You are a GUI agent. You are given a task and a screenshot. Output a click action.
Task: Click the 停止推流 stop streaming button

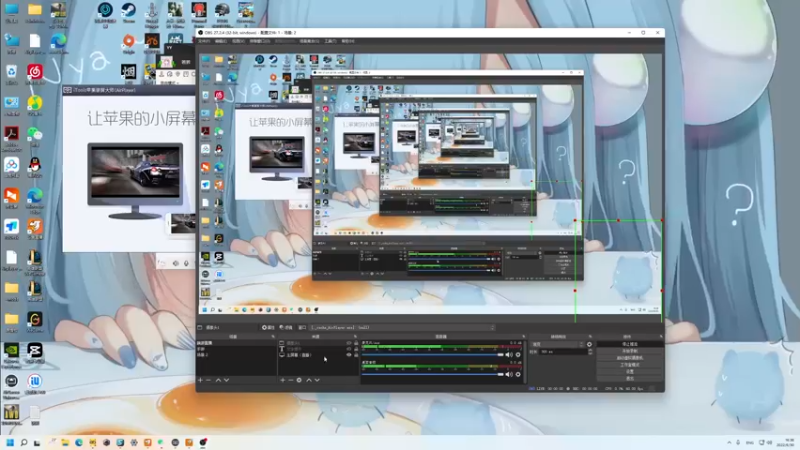pos(630,344)
